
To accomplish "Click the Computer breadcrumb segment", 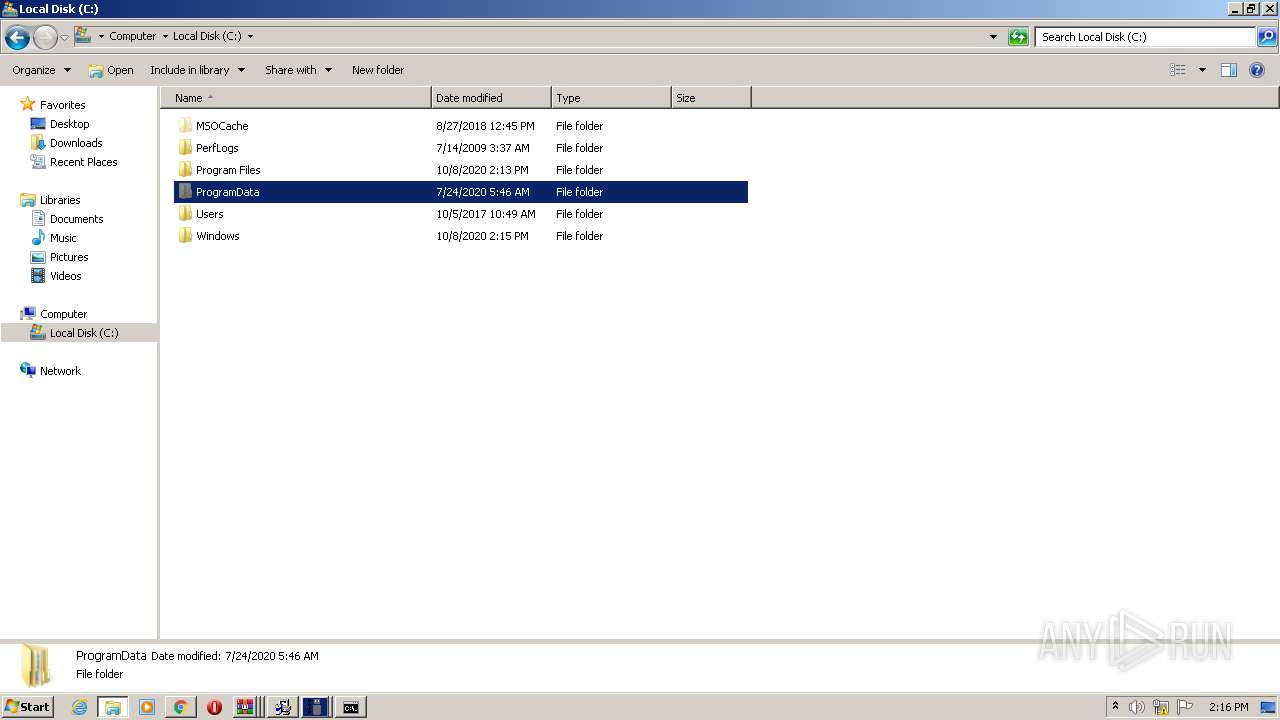I will click(133, 36).
